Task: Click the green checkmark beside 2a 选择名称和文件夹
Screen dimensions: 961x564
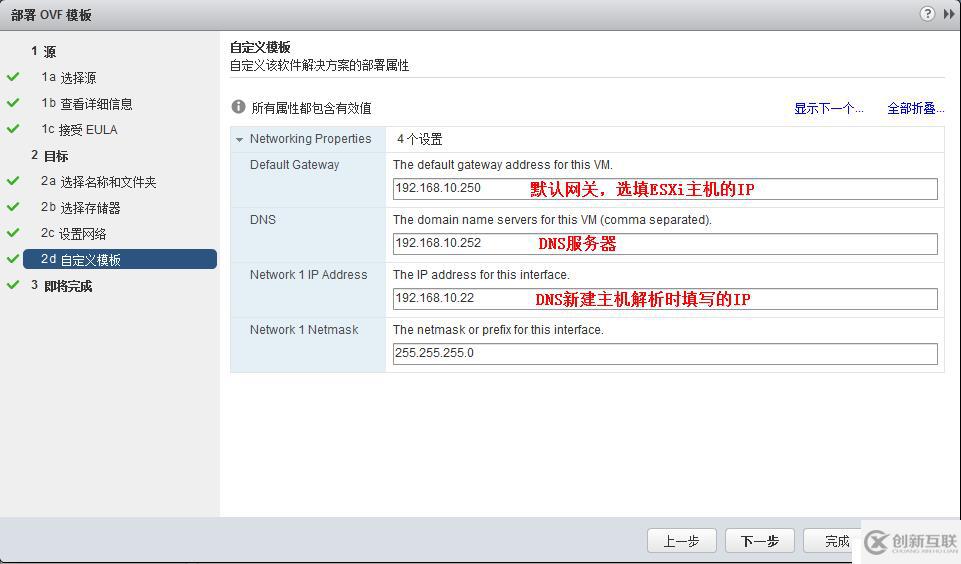Action: (x=13, y=181)
